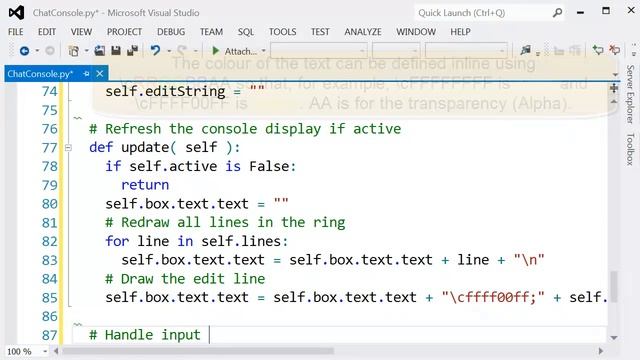Screen dimensions: 640x360
Task: Pin the ChatConsole.py tab
Action: point(86,73)
